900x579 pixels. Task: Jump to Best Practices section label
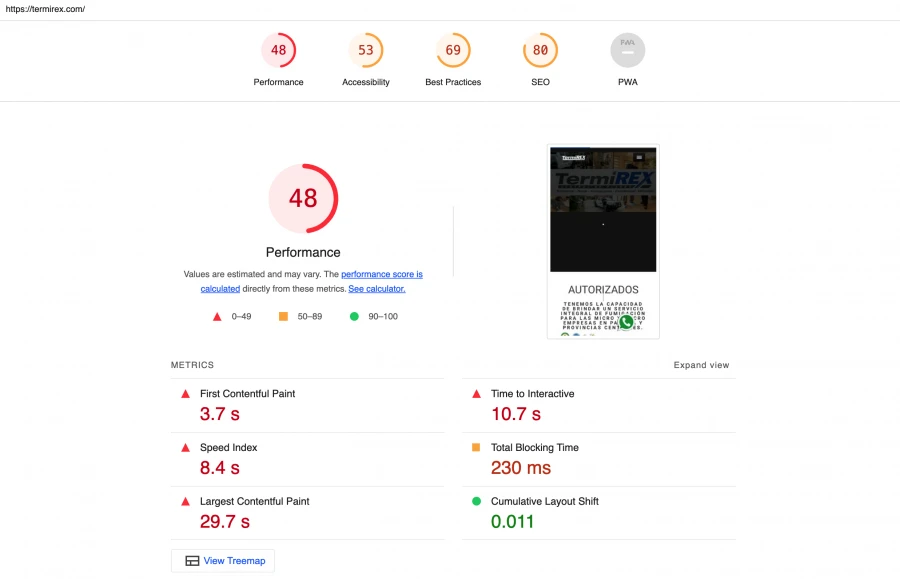(x=453, y=82)
